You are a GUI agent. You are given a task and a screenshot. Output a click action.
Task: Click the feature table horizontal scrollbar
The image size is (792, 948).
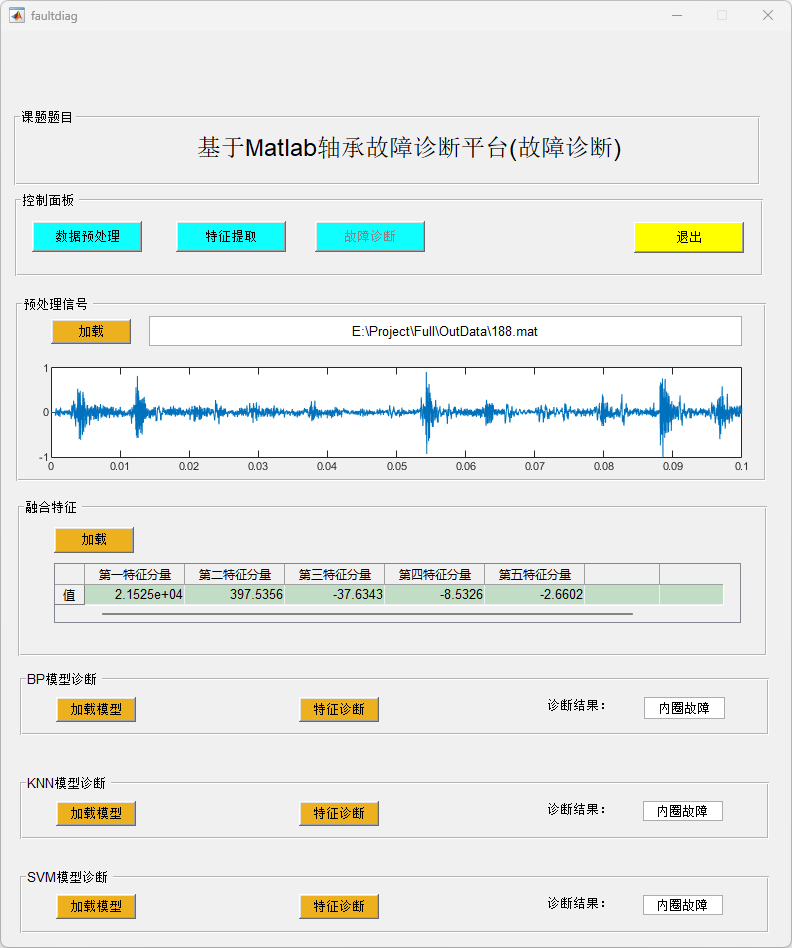[x=368, y=614]
